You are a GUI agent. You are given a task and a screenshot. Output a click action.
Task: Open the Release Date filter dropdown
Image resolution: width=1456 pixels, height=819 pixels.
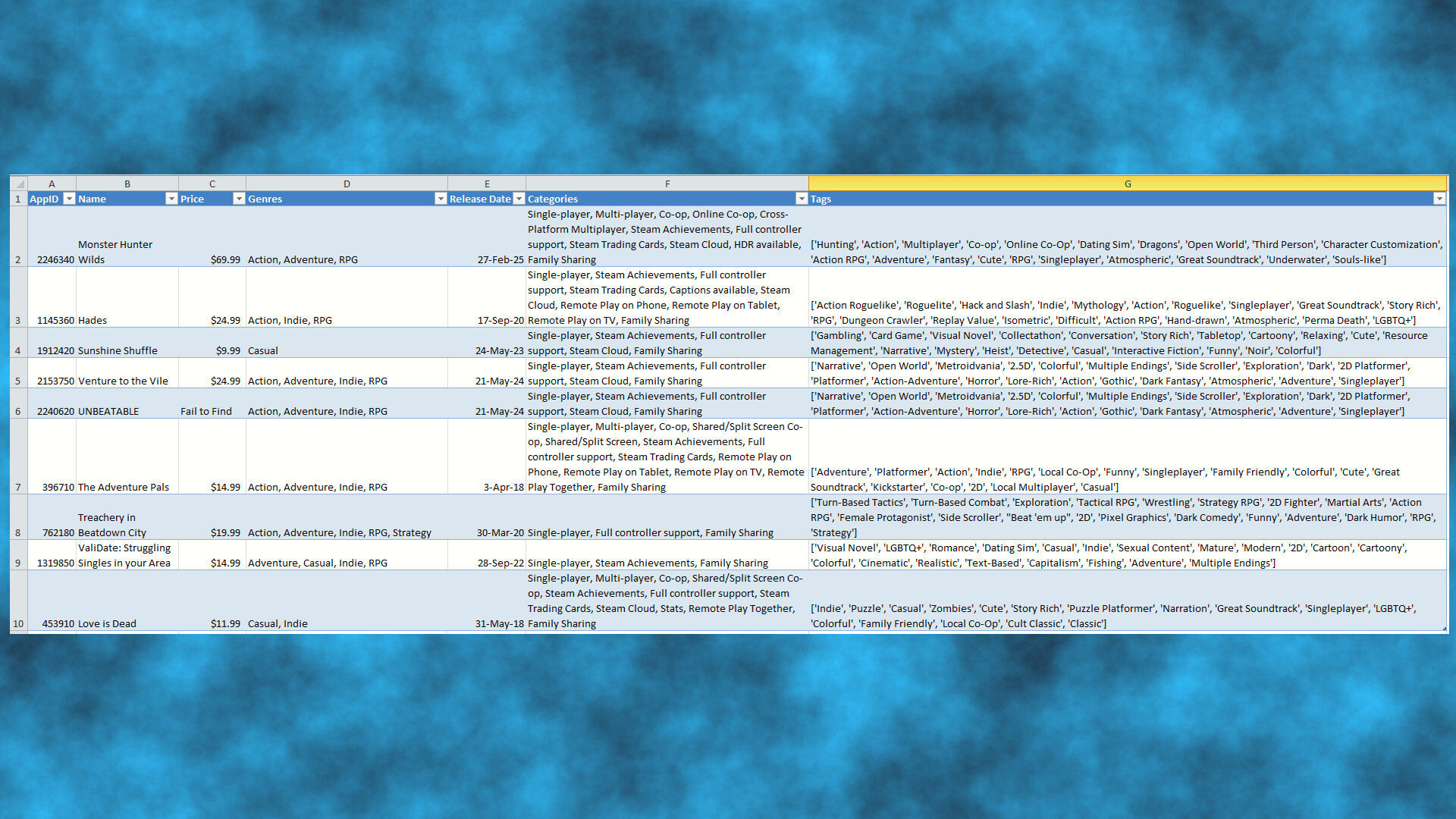519,199
